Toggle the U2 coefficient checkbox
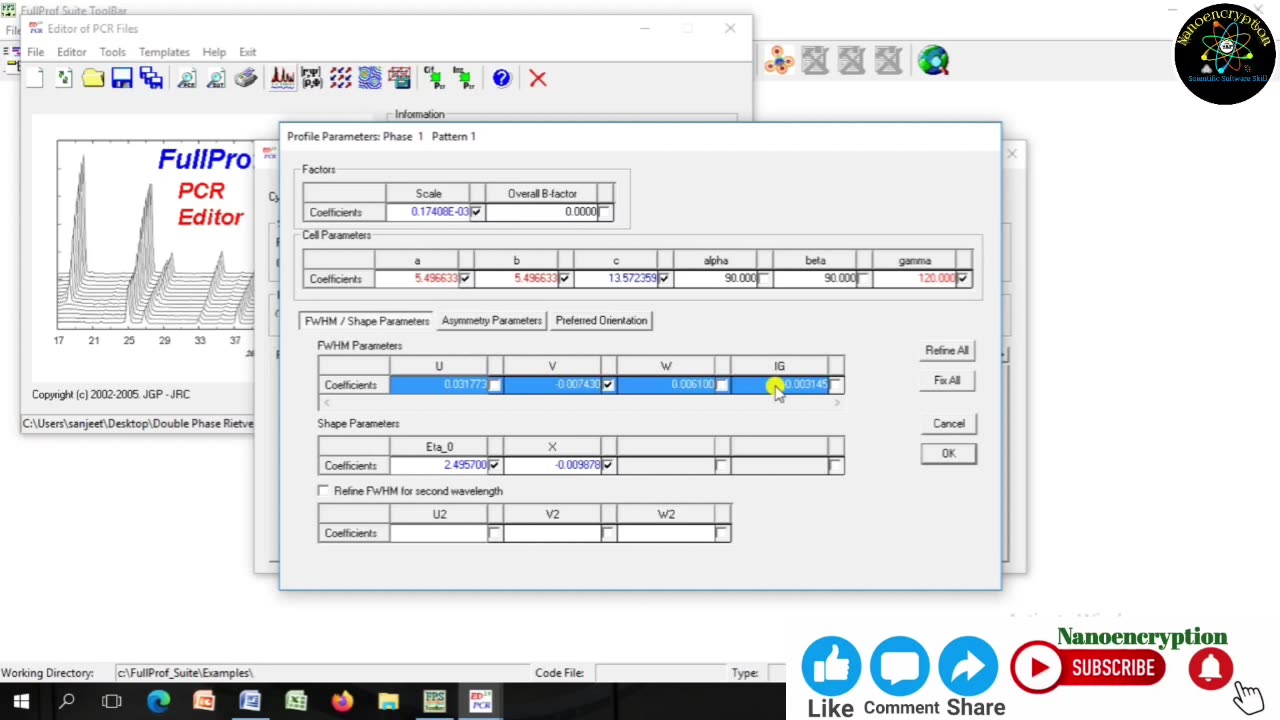 (x=494, y=533)
